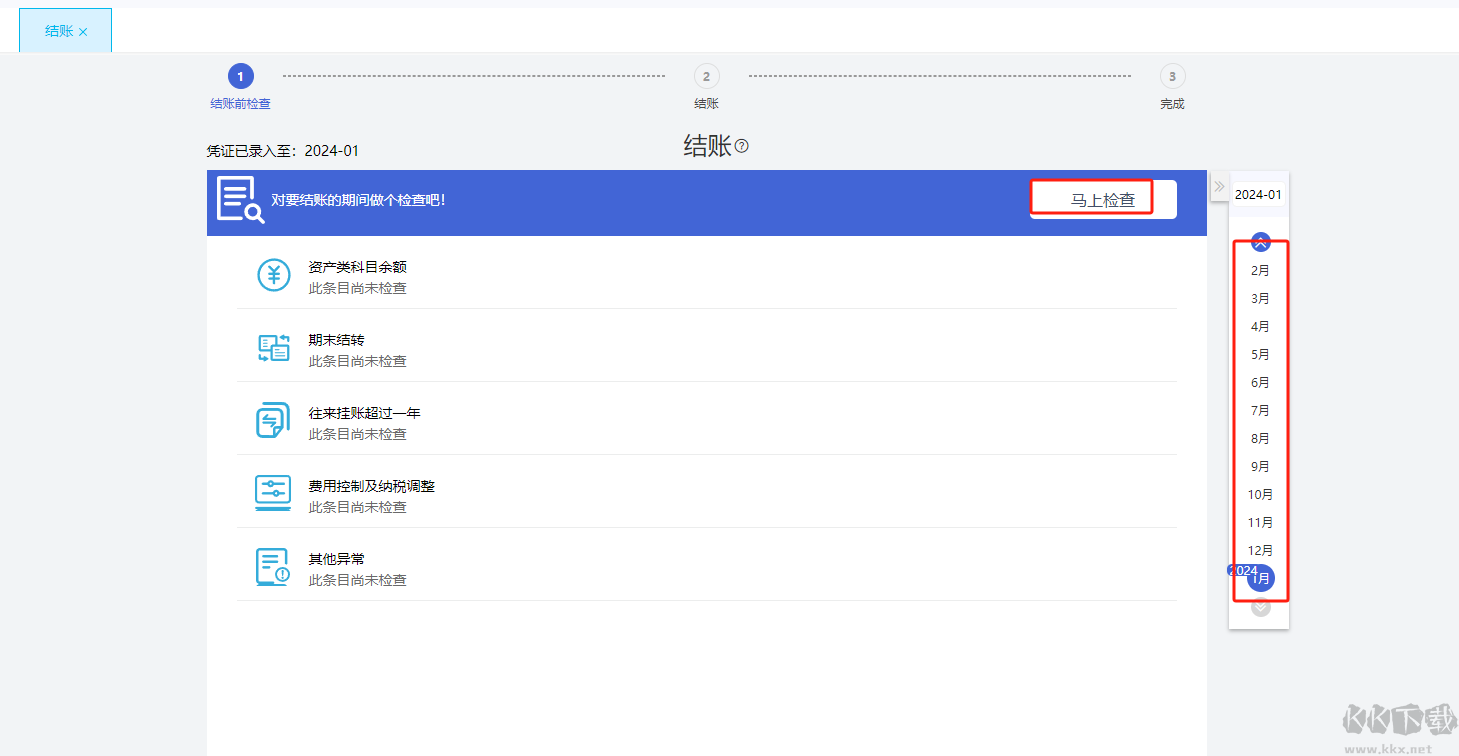1459x756 pixels.
Task: Click the down chevron below the month list
Action: 1260,607
